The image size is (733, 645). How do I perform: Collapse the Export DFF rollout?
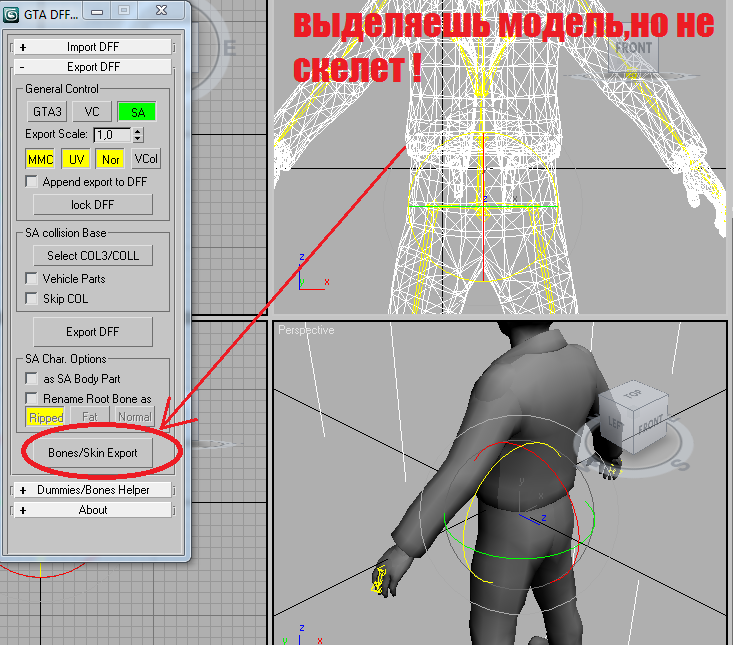[x=93, y=67]
